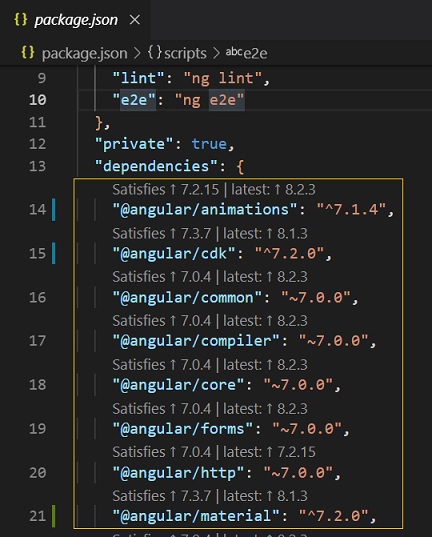The image size is (432, 537).
Task: Open e2e breadcrumb segment
Action: pos(255,53)
